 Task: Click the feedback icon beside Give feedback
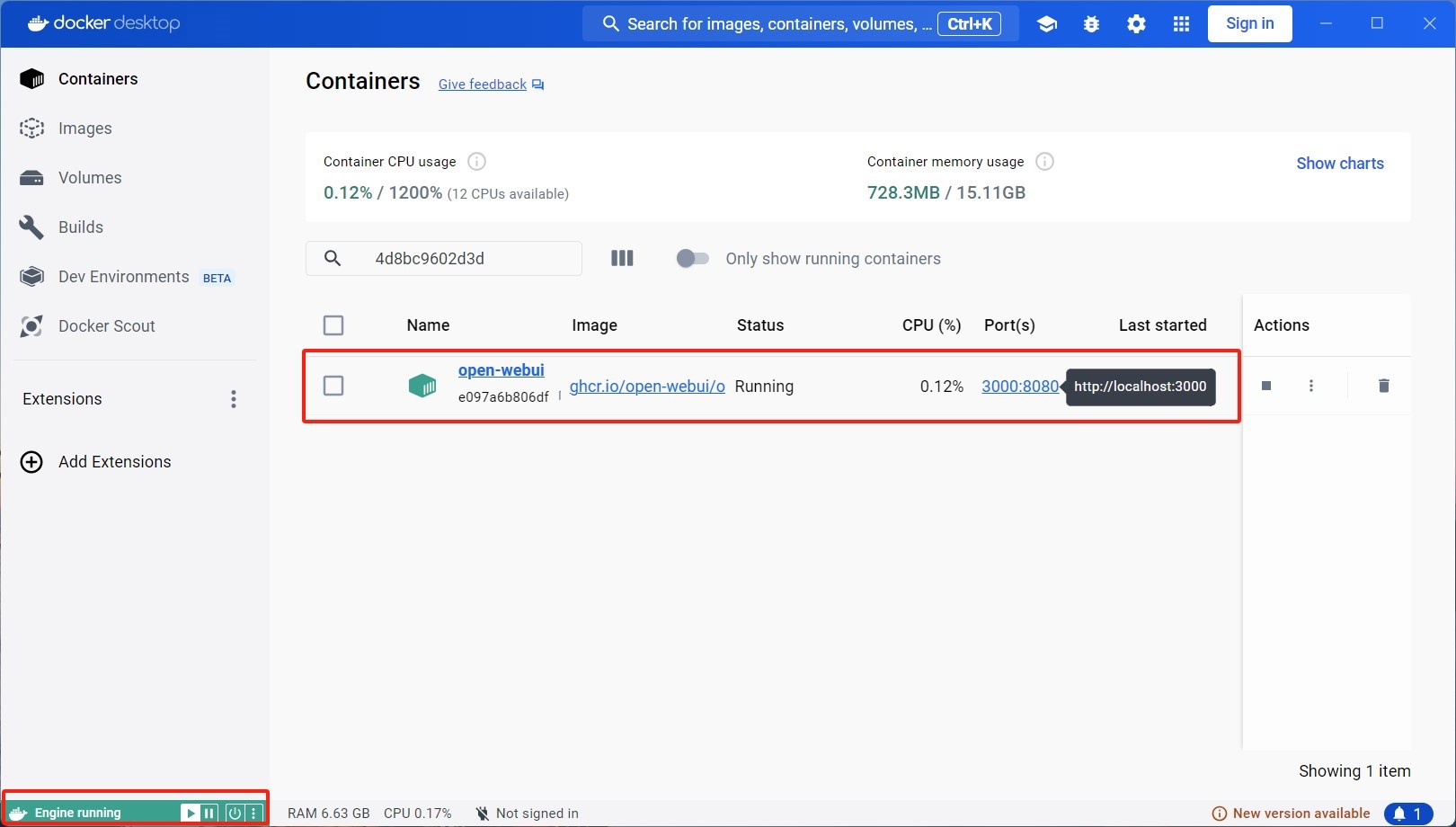(x=537, y=84)
